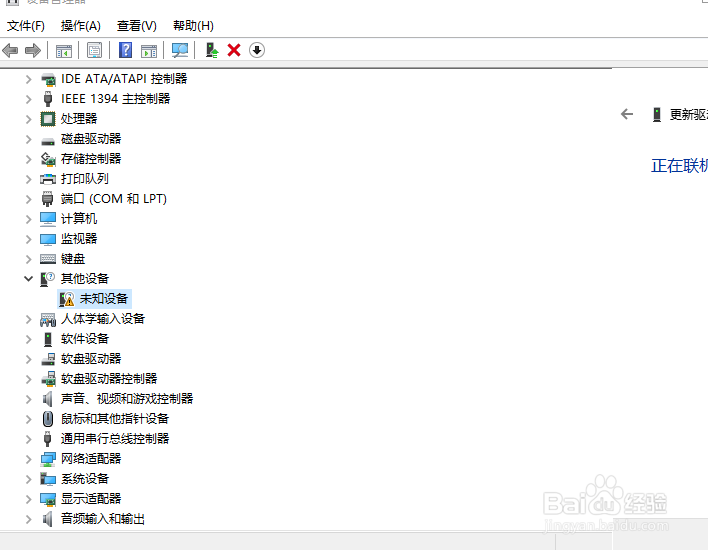708x550 pixels.
Task: Expand the 存储控制器 category
Action: tap(28, 159)
